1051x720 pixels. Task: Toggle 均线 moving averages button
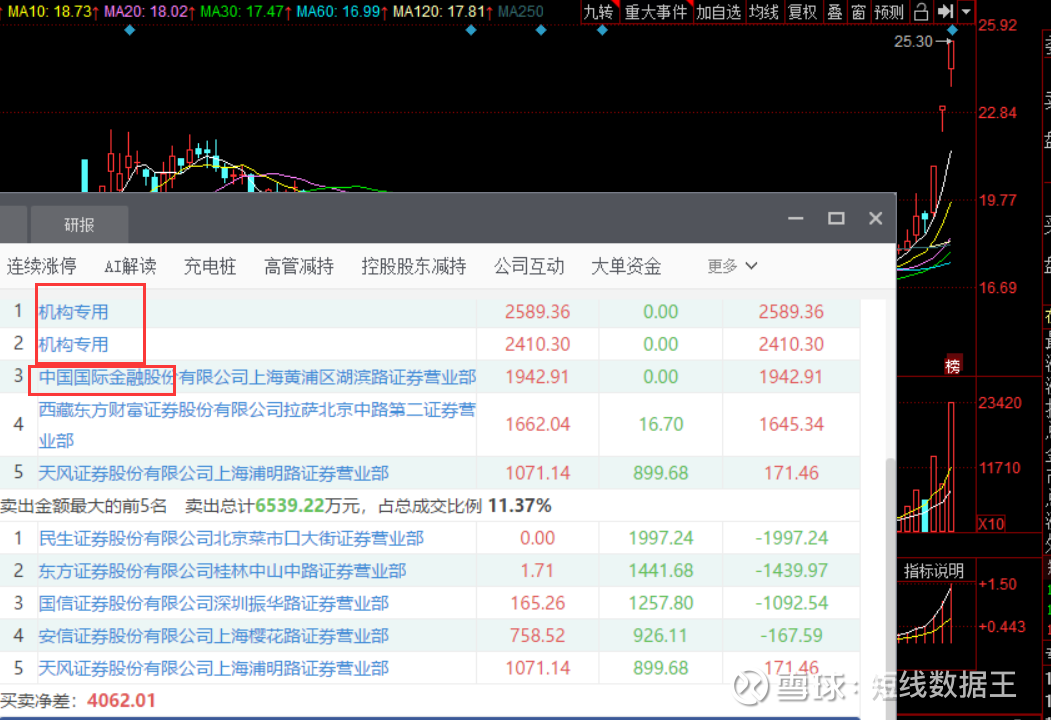(x=764, y=12)
